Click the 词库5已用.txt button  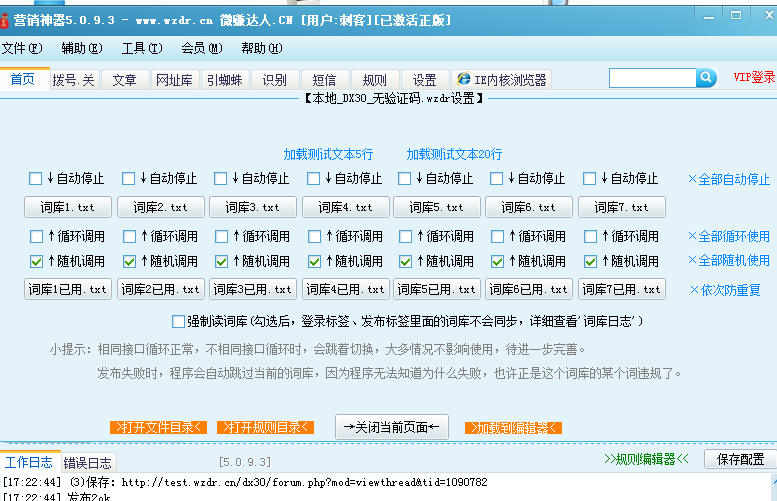437,289
